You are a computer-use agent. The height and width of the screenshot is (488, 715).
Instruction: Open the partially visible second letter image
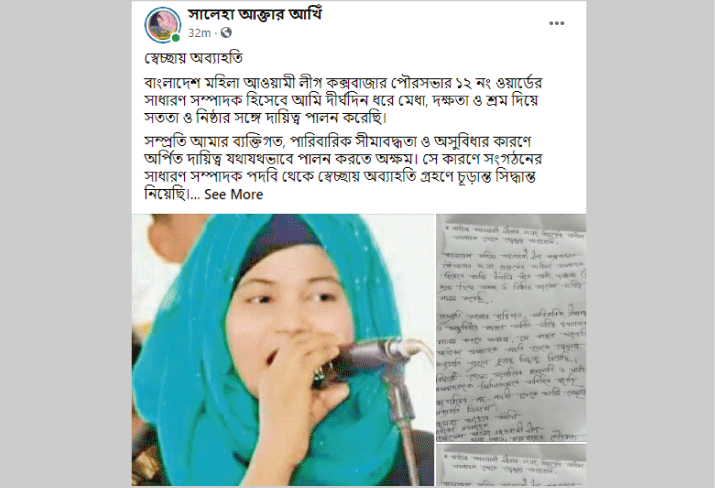coord(511,465)
